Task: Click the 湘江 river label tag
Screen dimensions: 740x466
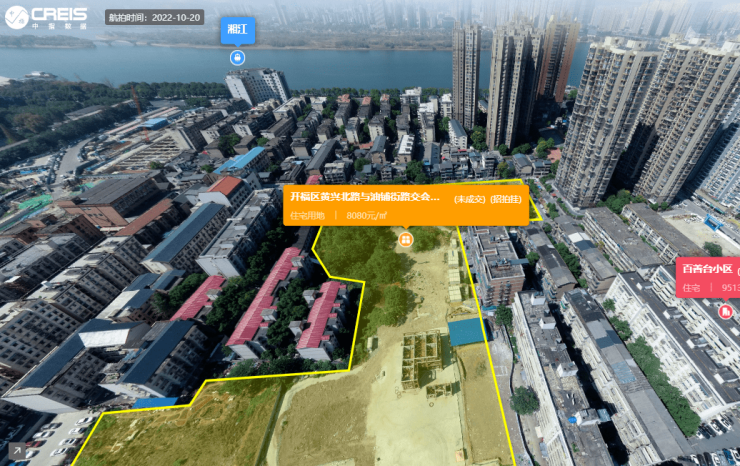Action: pos(238,30)
